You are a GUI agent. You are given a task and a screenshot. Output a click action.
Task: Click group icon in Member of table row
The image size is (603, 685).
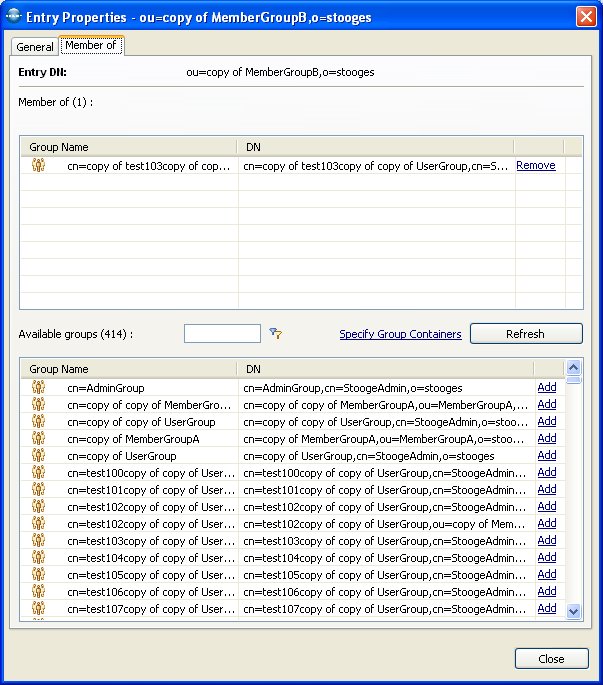38,165
